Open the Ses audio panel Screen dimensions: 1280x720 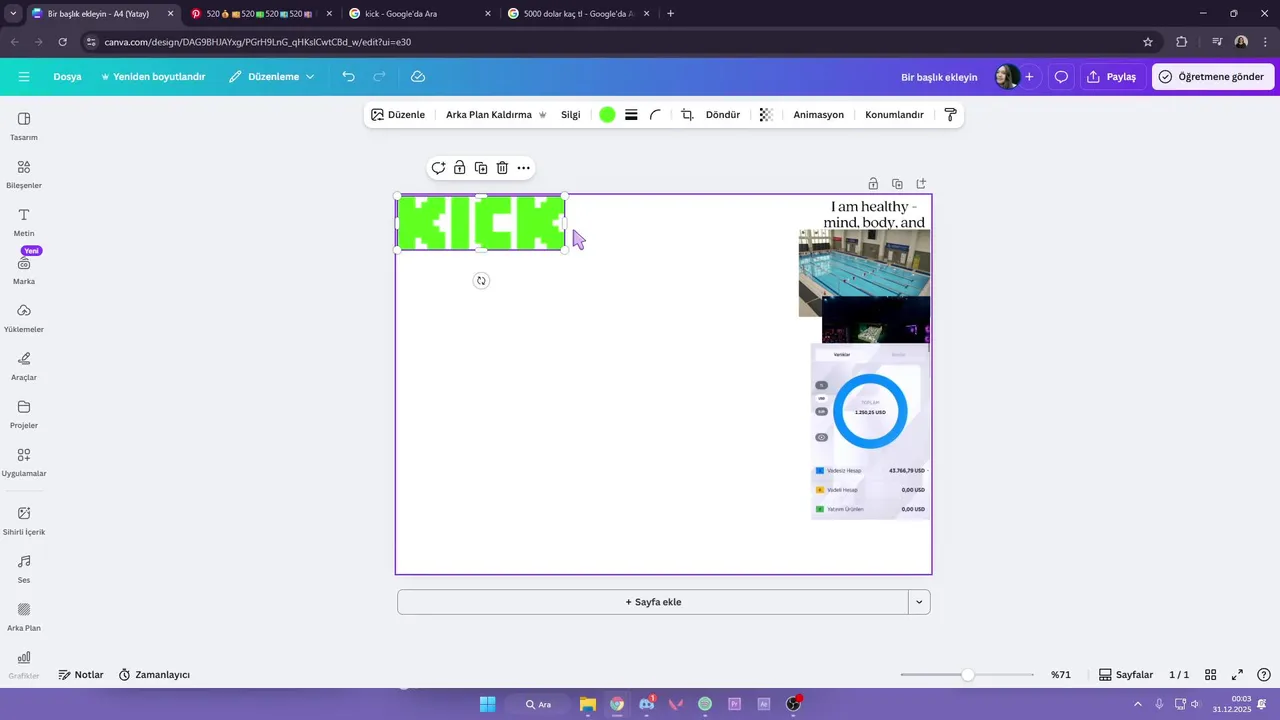(24, 568)
